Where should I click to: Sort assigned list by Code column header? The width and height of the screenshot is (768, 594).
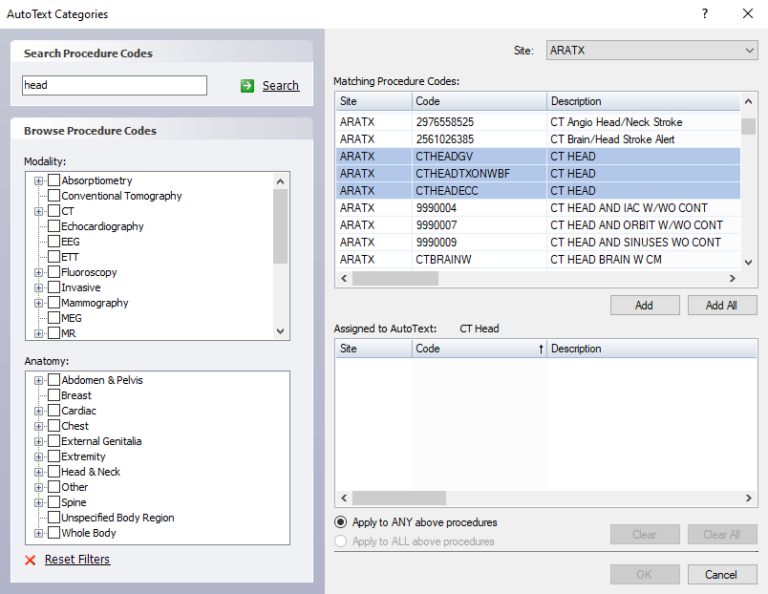tap(478, 349)
